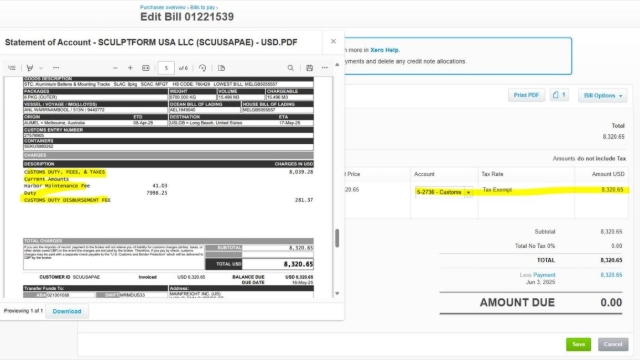Open the Xero Help link
The width and height of the screenshot is (640, 360).
click(384, 50)
